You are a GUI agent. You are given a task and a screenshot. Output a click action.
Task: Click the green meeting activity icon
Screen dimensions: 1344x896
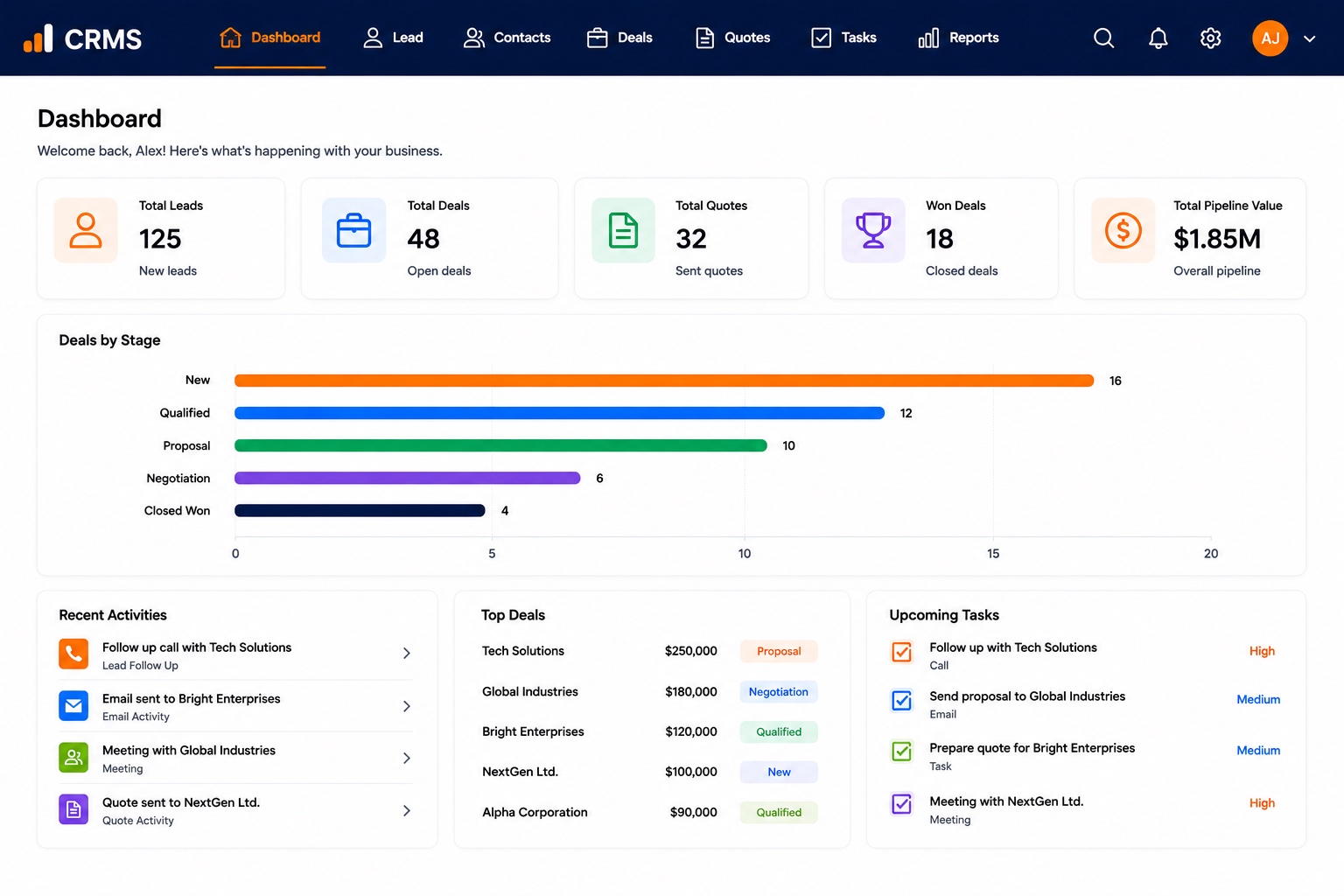[x=73, y=757]
